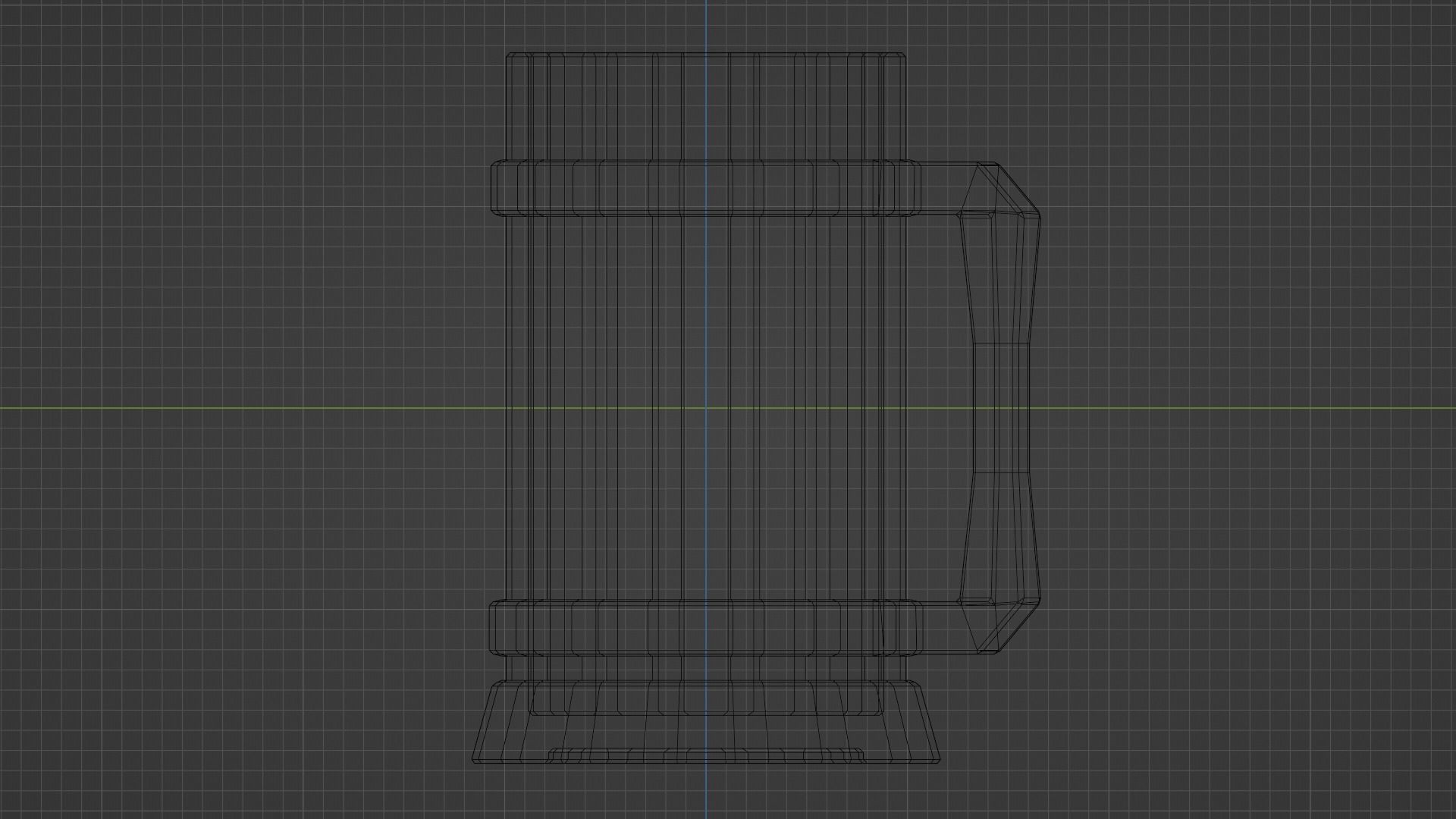Click the axis intersection at mug center
1456x819 pixels.
[x=706, y=408]
